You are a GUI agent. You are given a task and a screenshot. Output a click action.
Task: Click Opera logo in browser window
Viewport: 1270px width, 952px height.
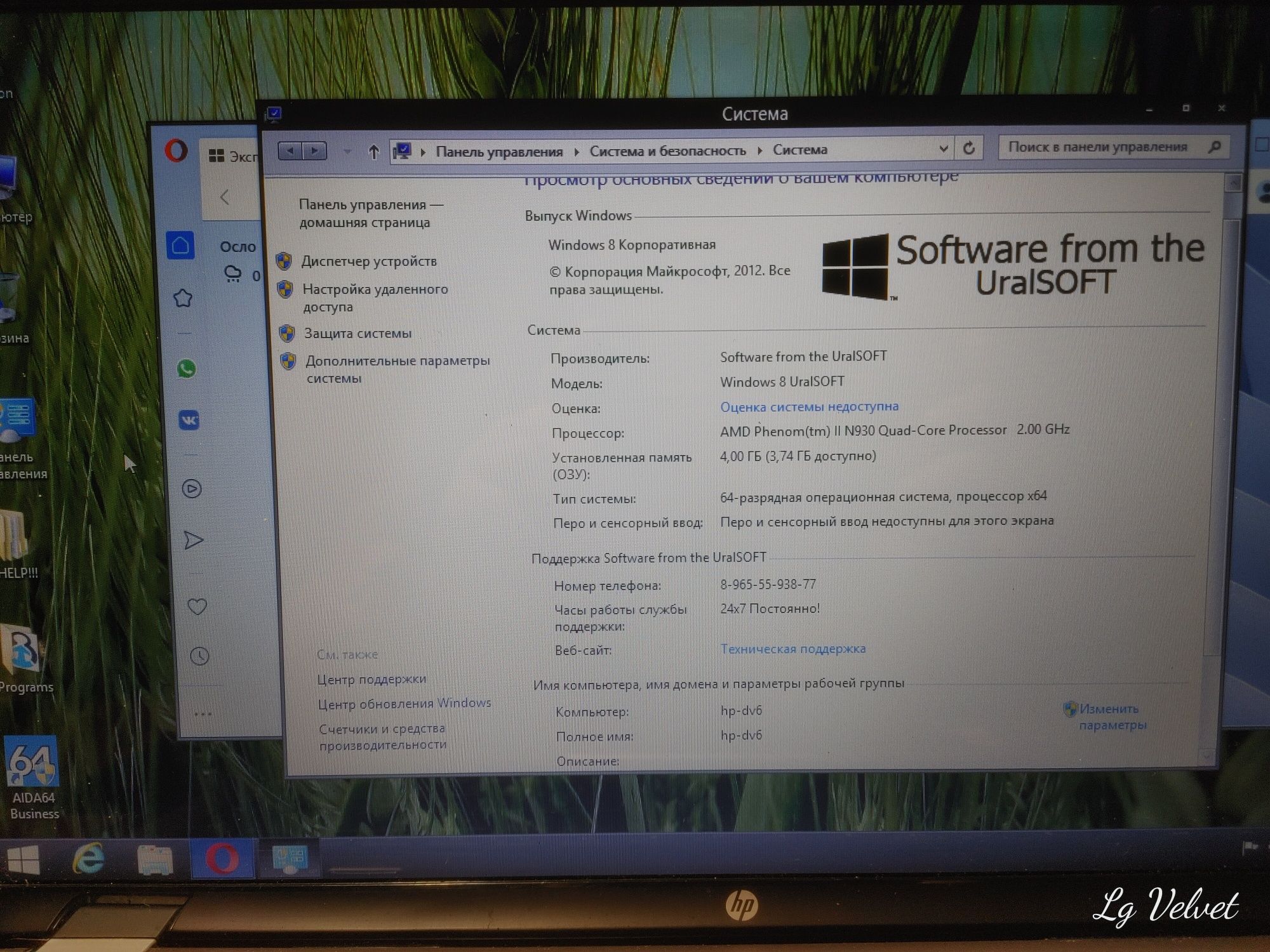tap(175, 151)
